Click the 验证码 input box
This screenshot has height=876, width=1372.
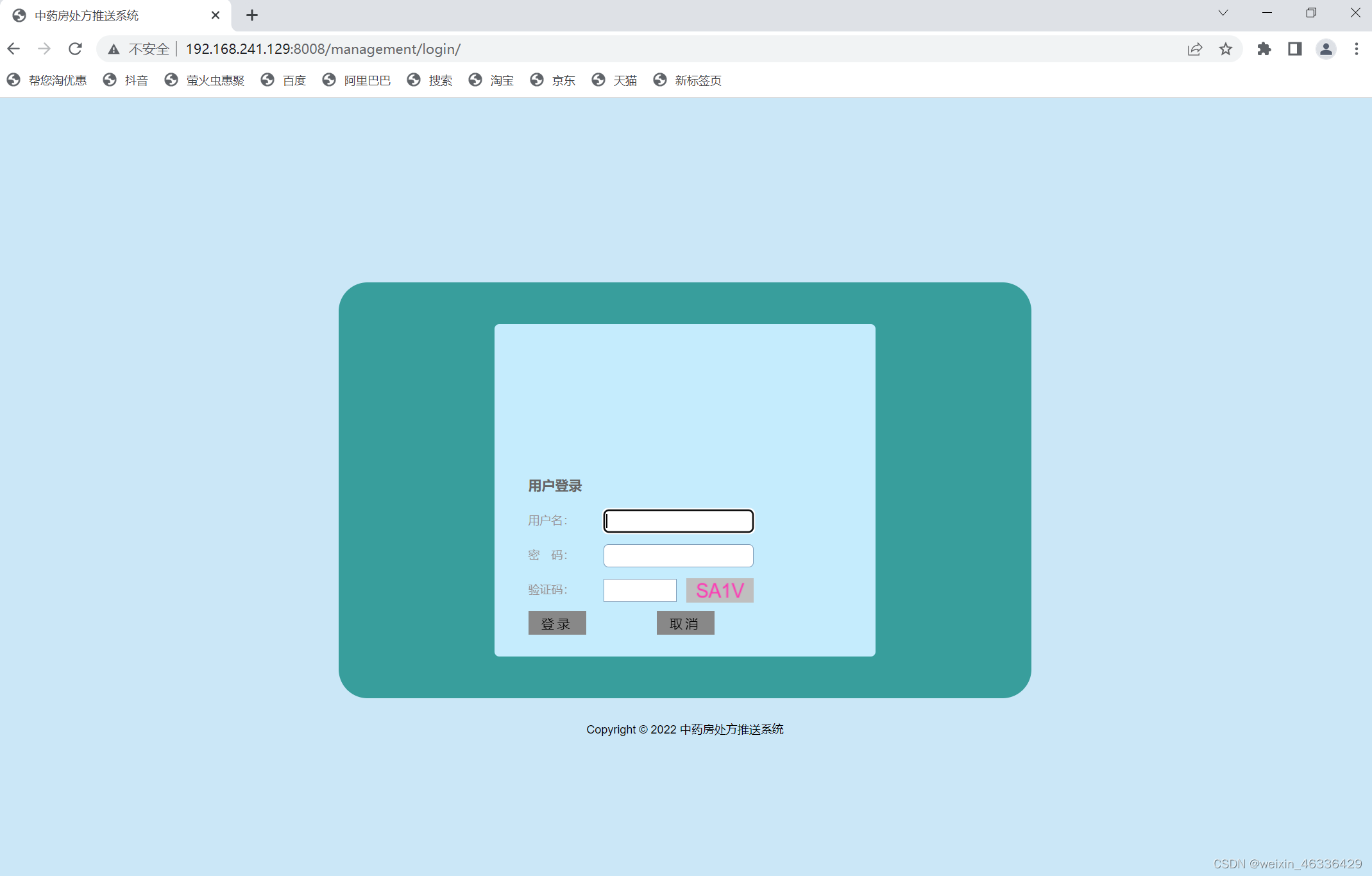point(639,590)
